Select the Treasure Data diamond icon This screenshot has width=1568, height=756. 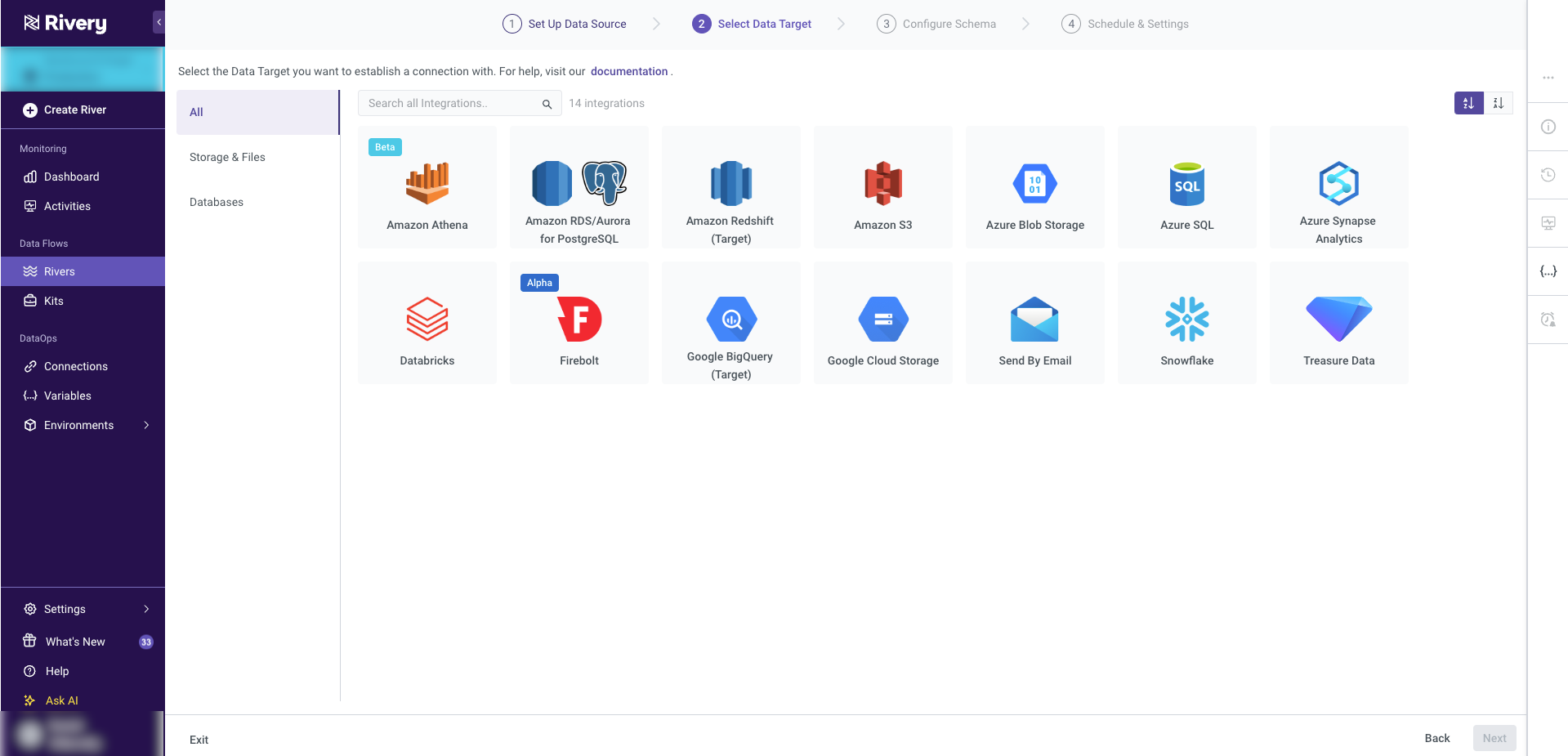[x=1339, y=319]
